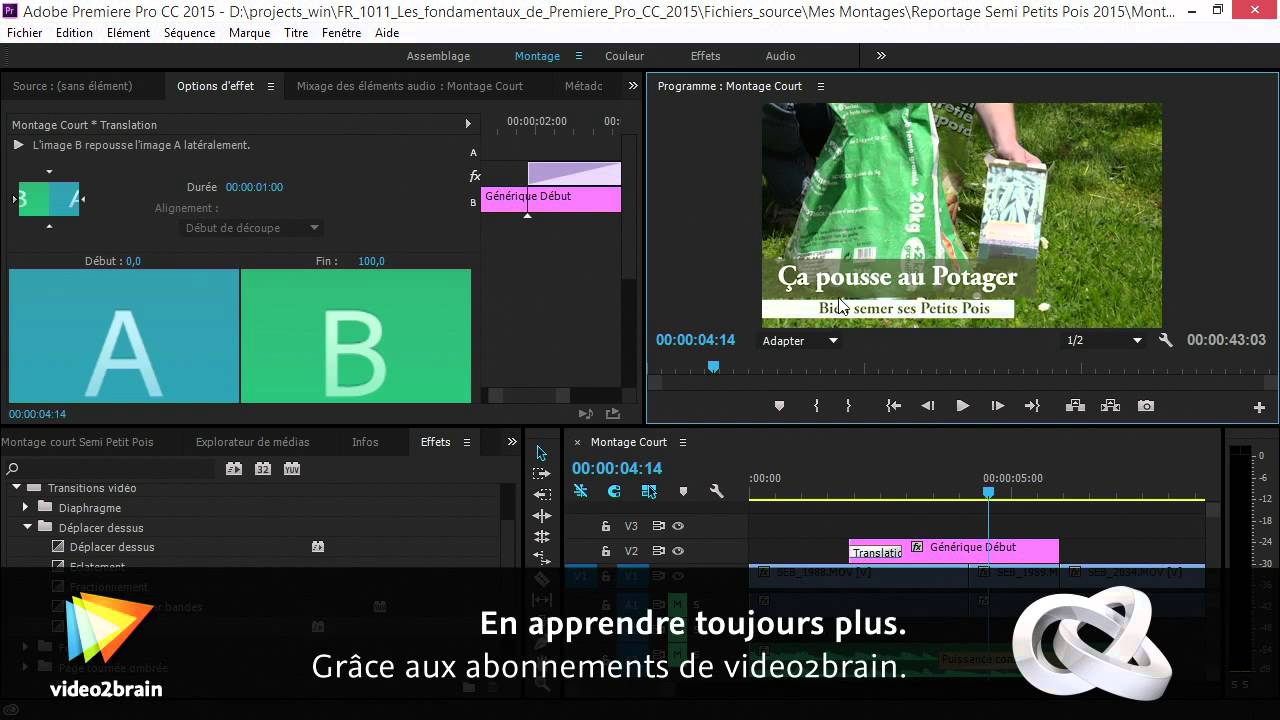This screenshot has height=720, width=1280.
Task: Go to Out point in the Program monitor
Action: pyautogui.click(x=1032, y=406)
